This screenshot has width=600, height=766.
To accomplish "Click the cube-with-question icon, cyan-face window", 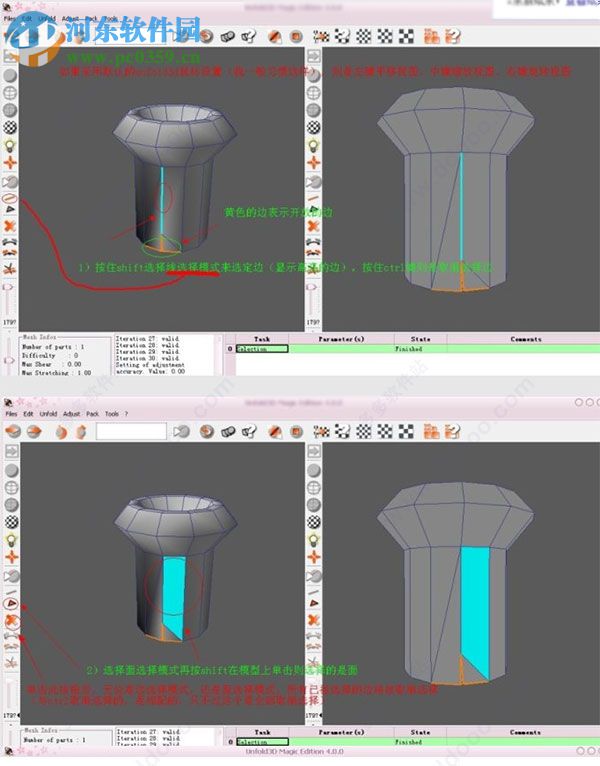I will pos(249,431).
